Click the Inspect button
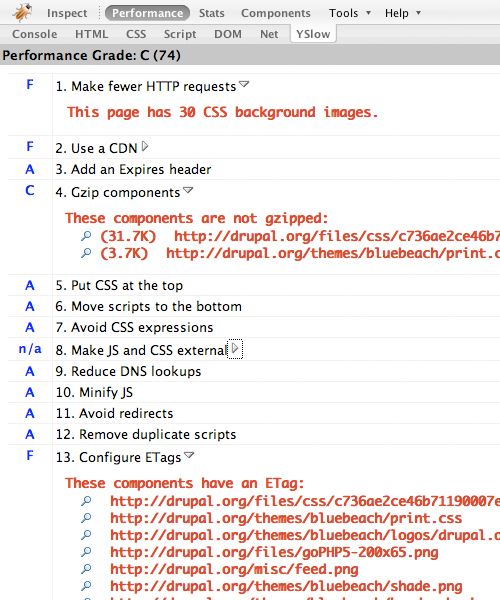Viewport: 500px width, 600px height. pyautogui.click(x=67, y=13)
